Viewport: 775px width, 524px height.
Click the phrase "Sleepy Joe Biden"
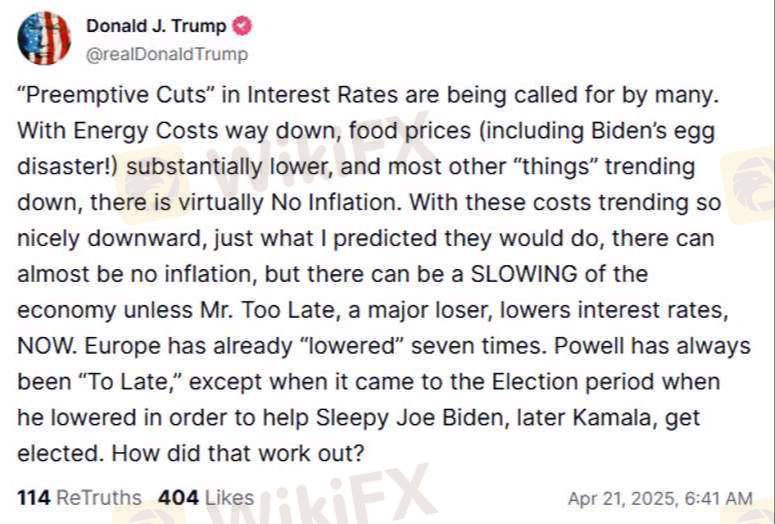tap(409, 418)
